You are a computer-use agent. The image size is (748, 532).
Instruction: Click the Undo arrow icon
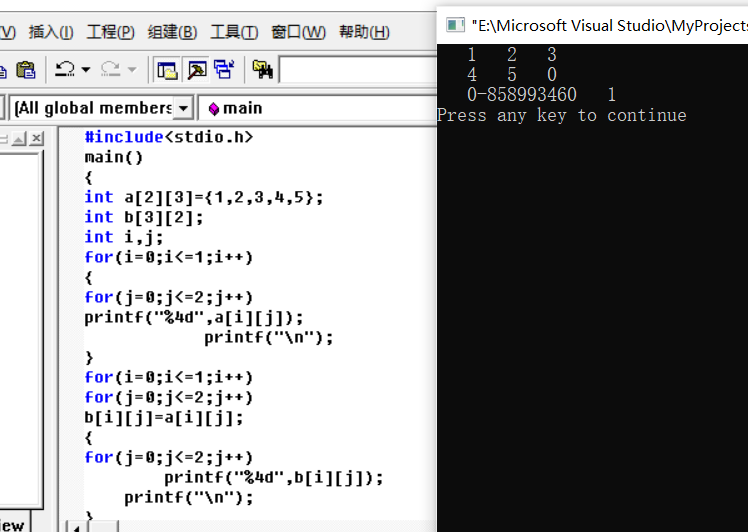[x=65, y=70]
